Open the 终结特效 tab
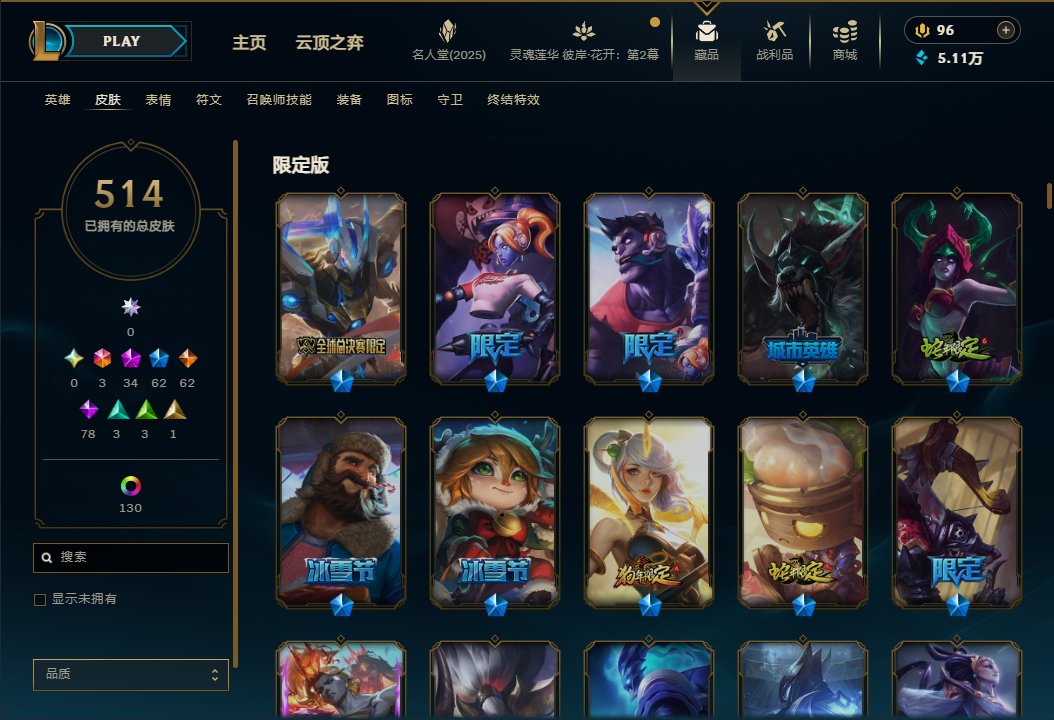The image size is (1054, 720). coord(514,100)
